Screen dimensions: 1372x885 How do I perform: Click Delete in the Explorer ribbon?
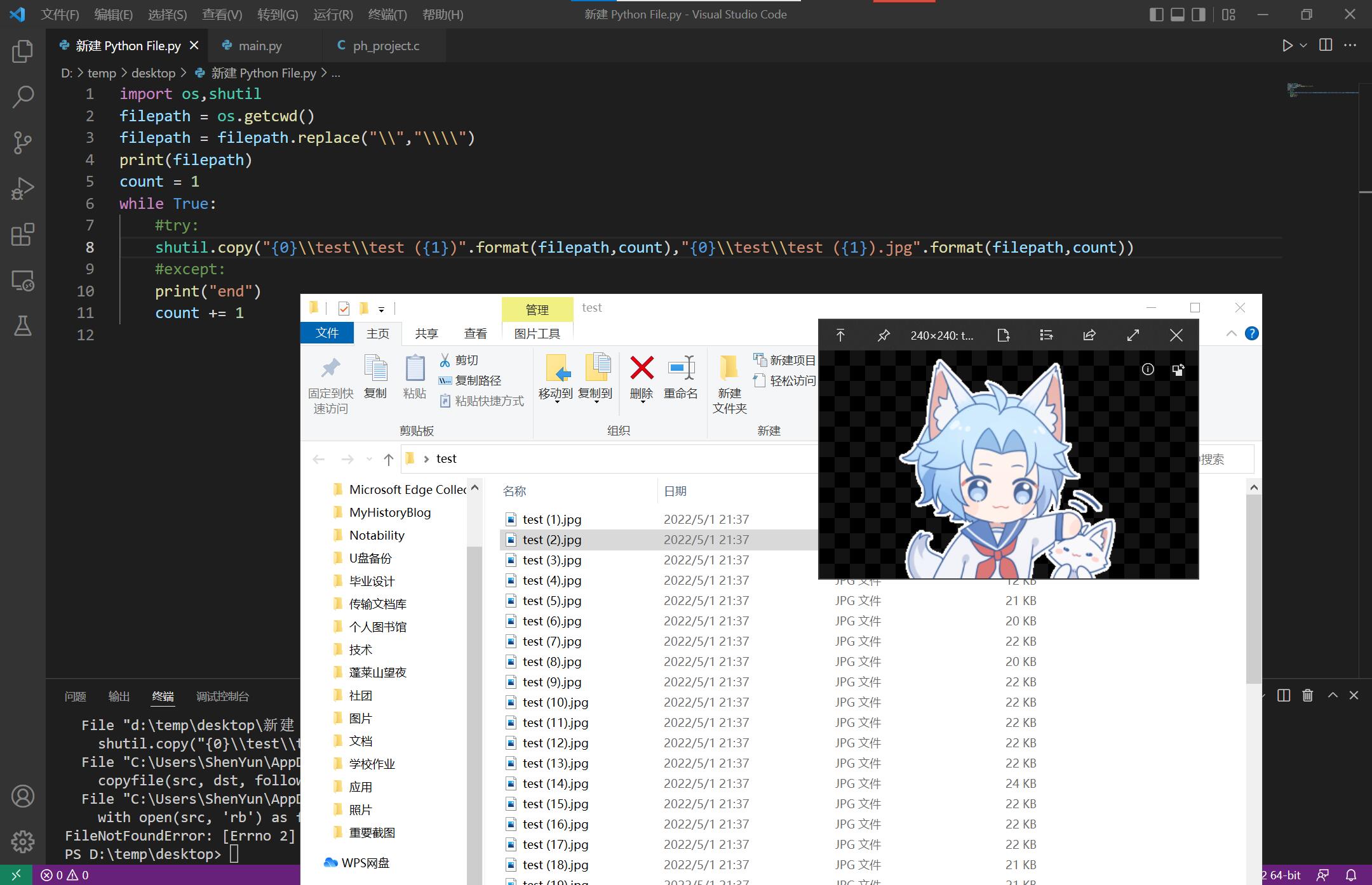coord(642,378)
